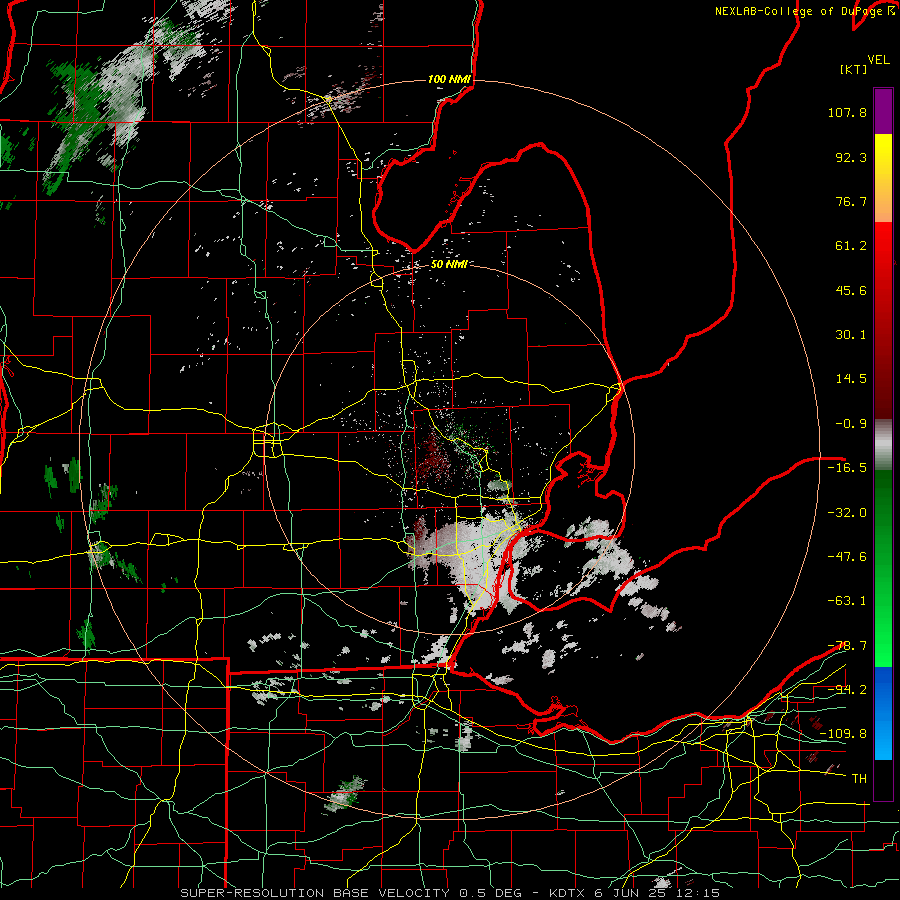Select the 107.8 velocity scale value
This screenshot has height=900, width=900.
(847, 112)
